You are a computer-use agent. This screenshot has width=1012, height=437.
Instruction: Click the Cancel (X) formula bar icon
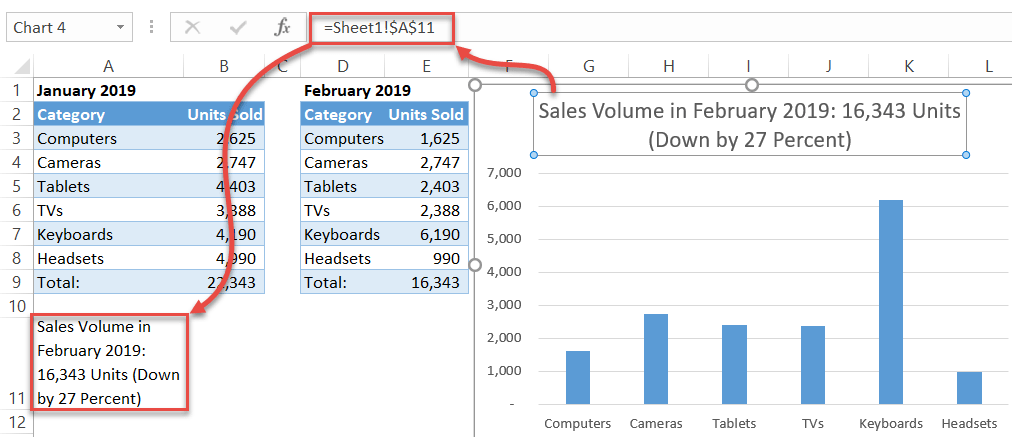tap(192, 28)
